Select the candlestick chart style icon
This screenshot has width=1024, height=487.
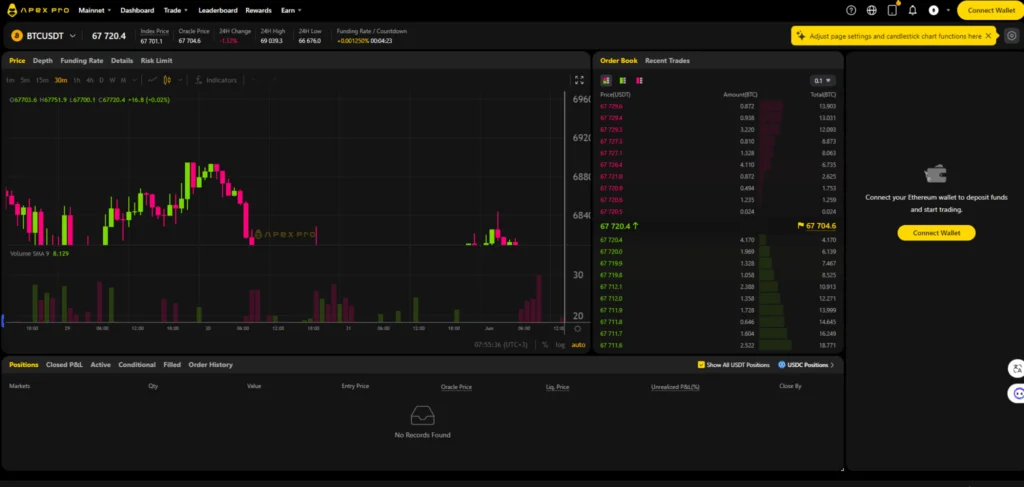tap(167, 80)
